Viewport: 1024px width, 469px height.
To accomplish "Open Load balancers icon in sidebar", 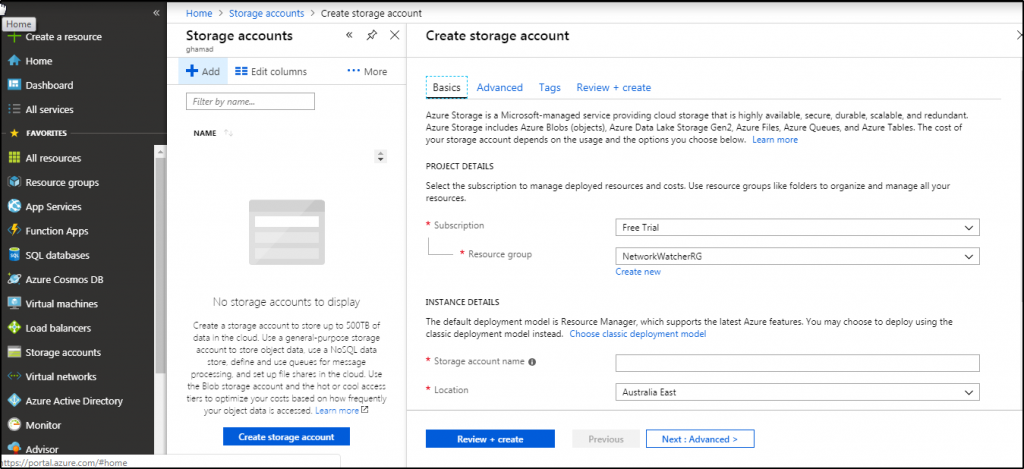I will [x=14, y=328].
